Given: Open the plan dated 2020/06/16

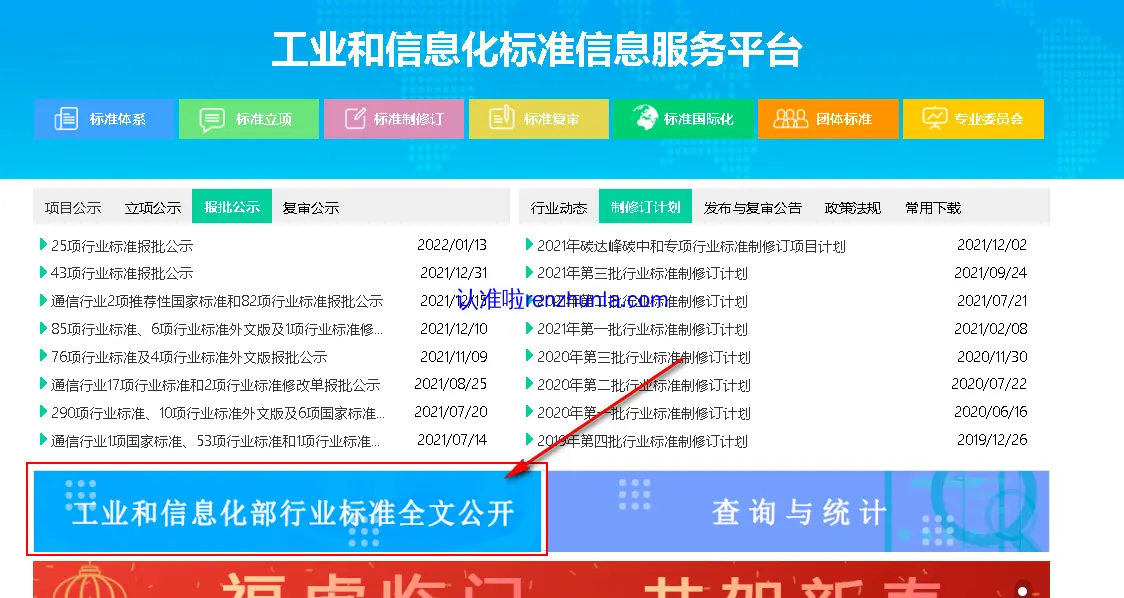Looking at the screenshot, I should 644,413.
